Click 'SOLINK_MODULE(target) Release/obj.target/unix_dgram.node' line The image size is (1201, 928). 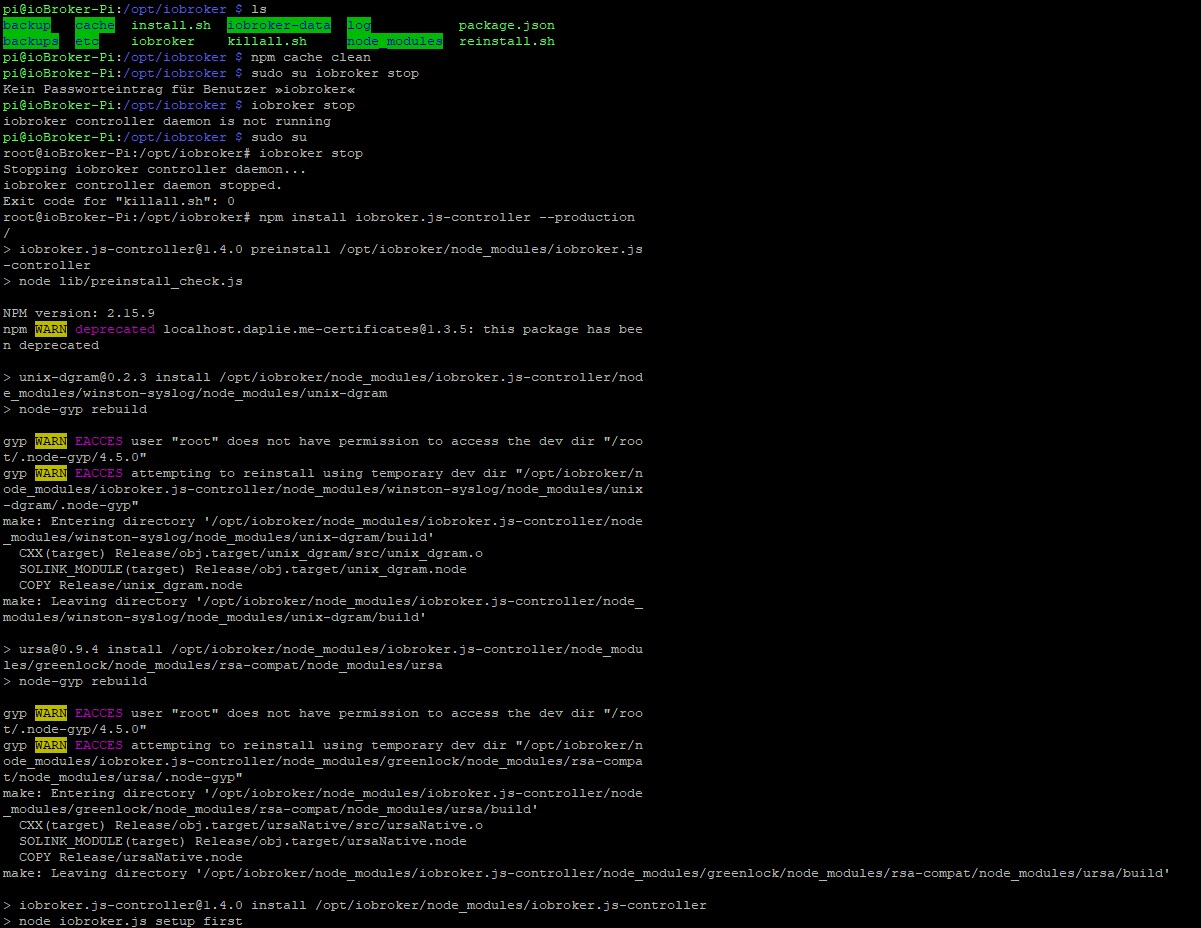point(243,569)
